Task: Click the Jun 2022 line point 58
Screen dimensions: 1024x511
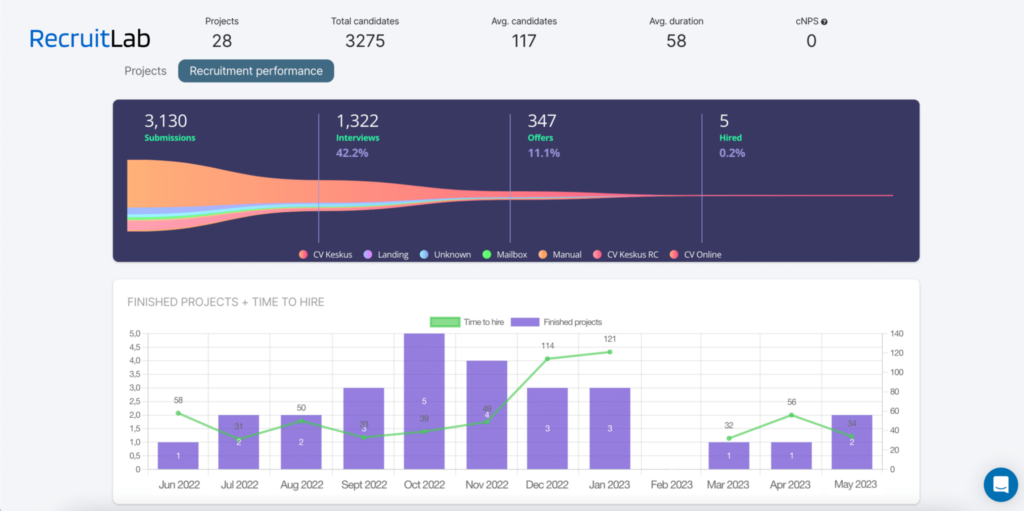Action: coord(178,413)
